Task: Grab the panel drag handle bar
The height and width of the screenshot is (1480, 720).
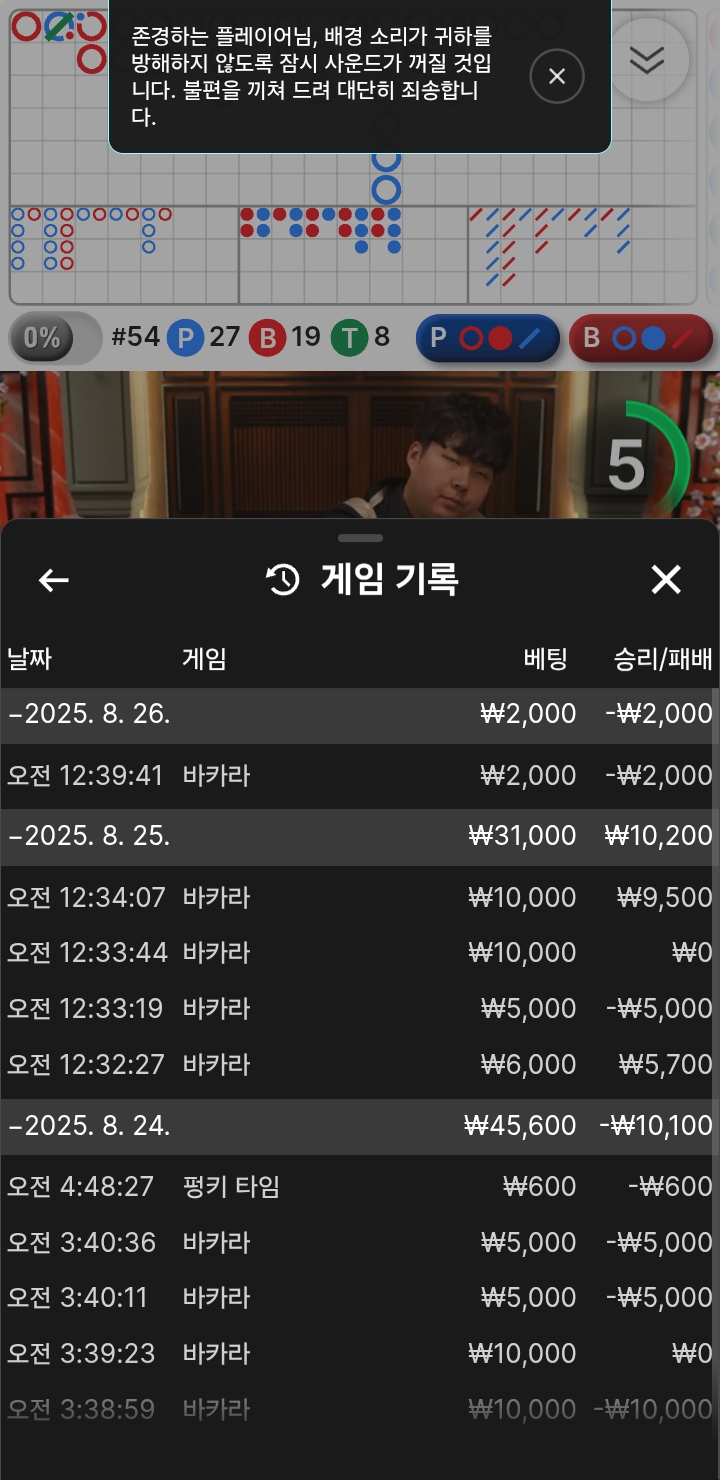Action: [x=360, y=538]
